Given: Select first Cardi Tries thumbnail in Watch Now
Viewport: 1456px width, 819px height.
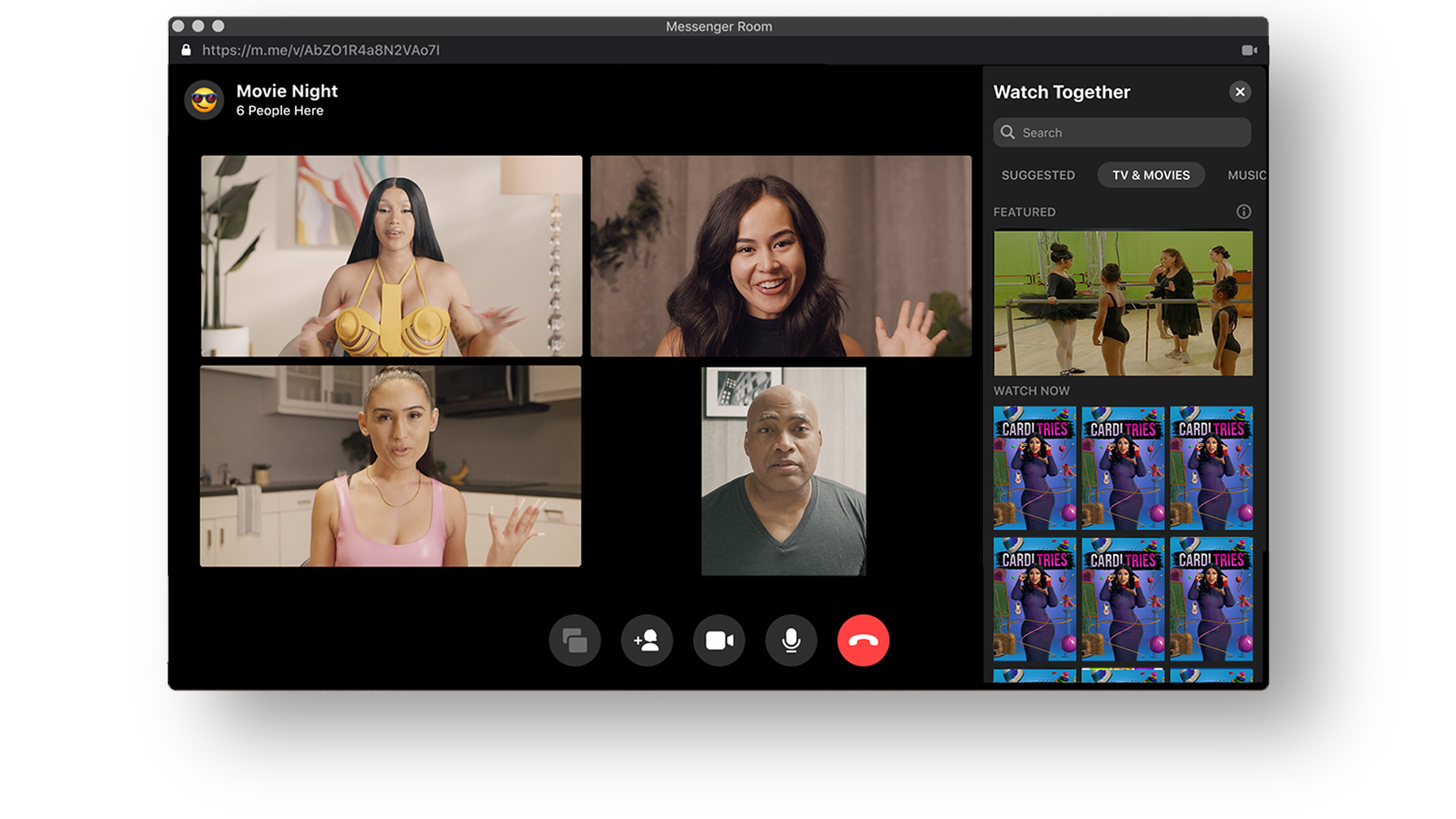Looking at the screenshot, I should 1034,468.
